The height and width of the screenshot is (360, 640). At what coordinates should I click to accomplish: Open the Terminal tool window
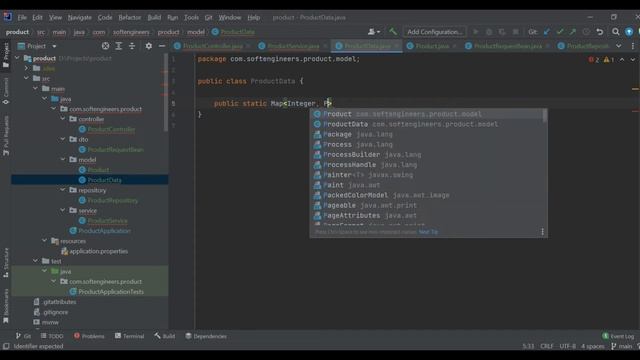point(129,336)
